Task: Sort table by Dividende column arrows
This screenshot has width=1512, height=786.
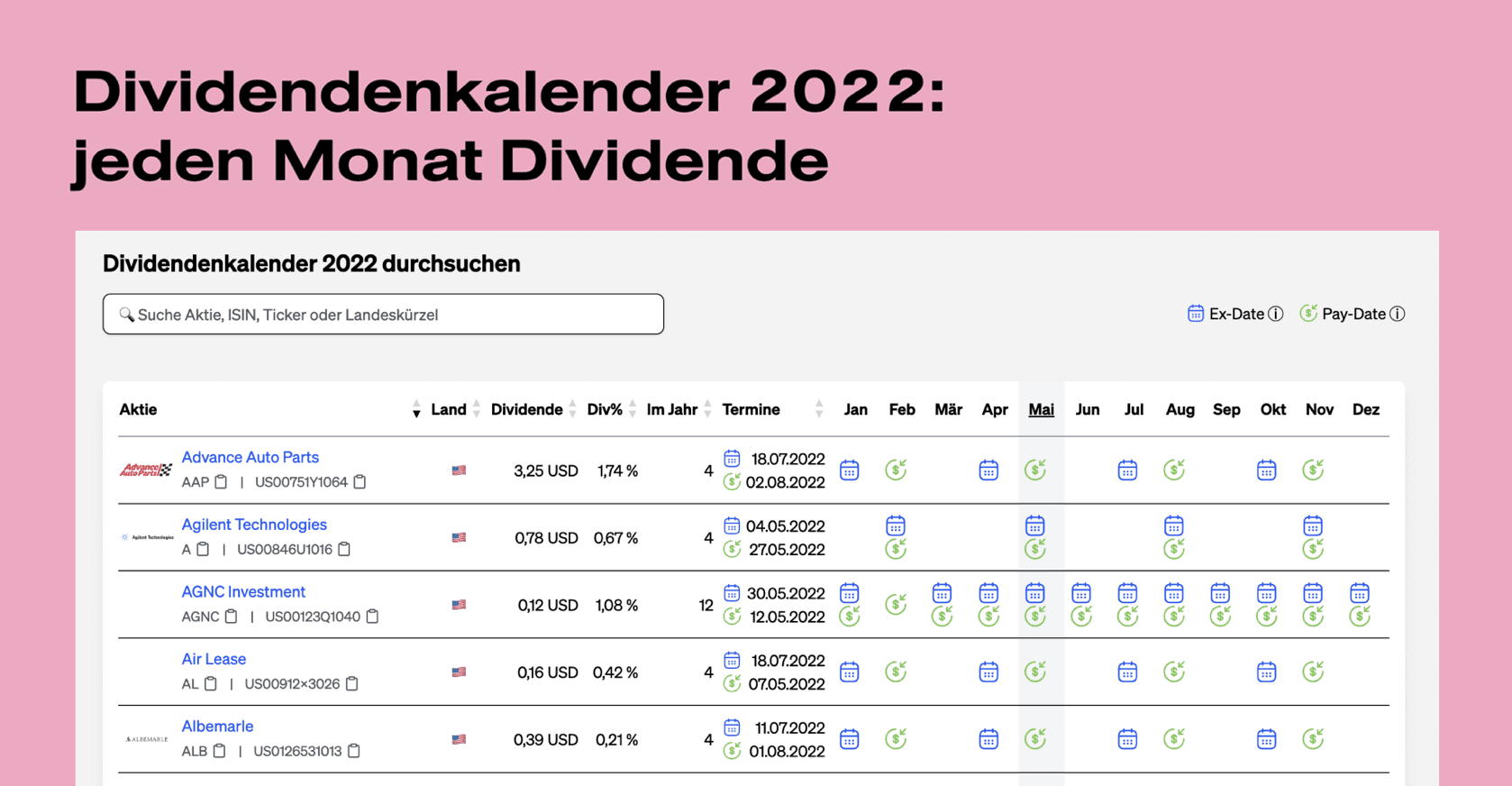Action: pos(572,409)
